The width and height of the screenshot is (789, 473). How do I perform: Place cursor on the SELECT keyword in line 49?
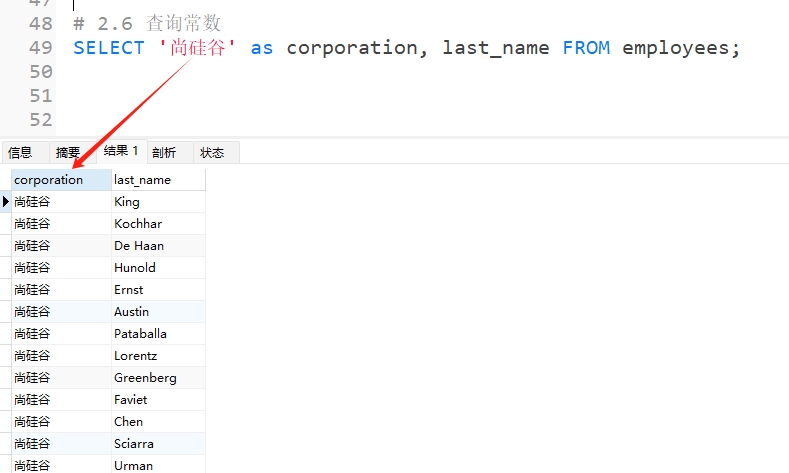pos(108,48)
